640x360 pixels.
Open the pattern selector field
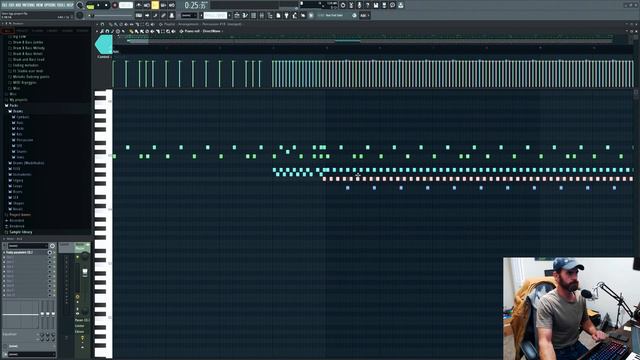(215, 15)
